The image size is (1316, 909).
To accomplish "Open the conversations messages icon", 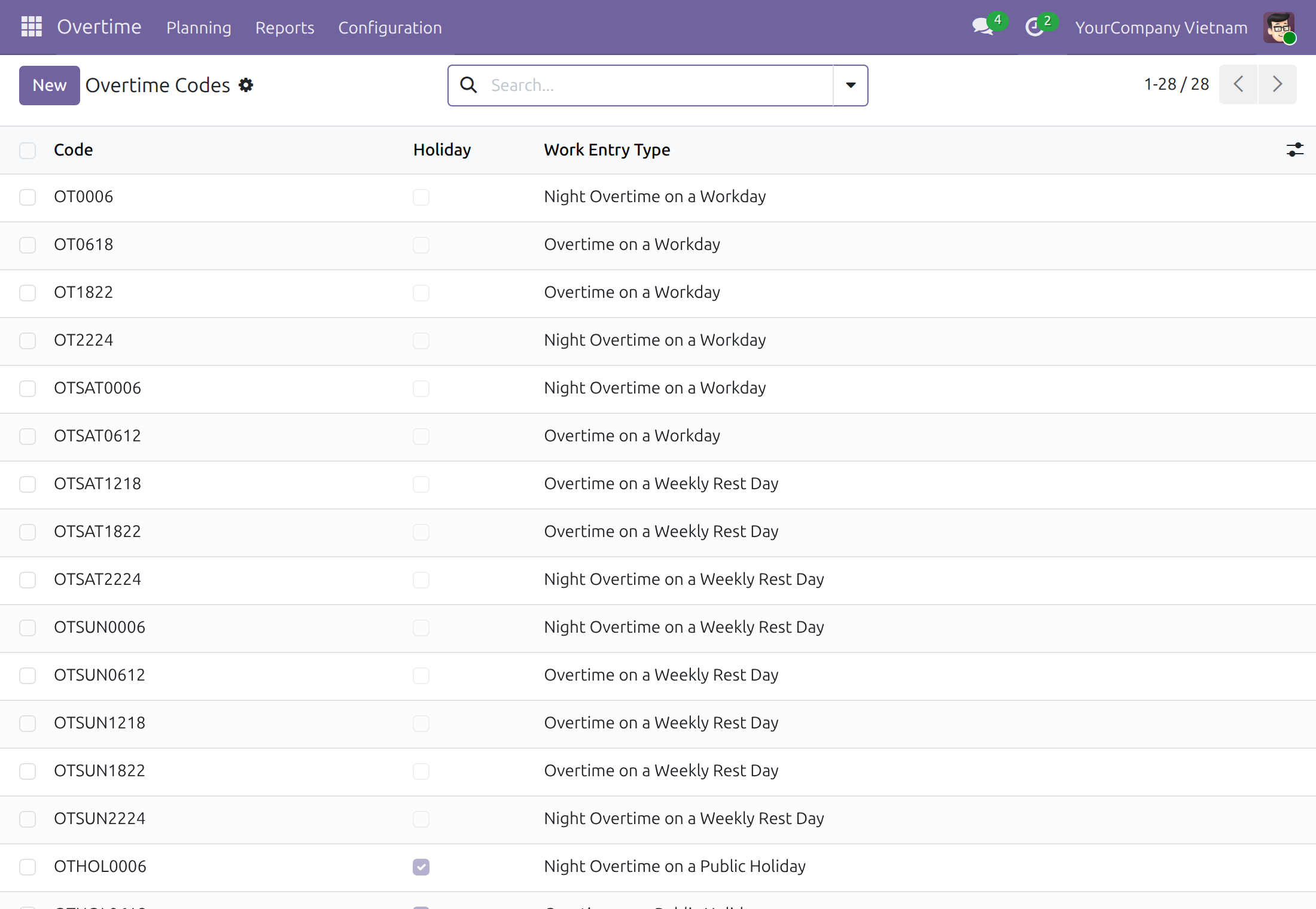I will (x=983, y=27).
